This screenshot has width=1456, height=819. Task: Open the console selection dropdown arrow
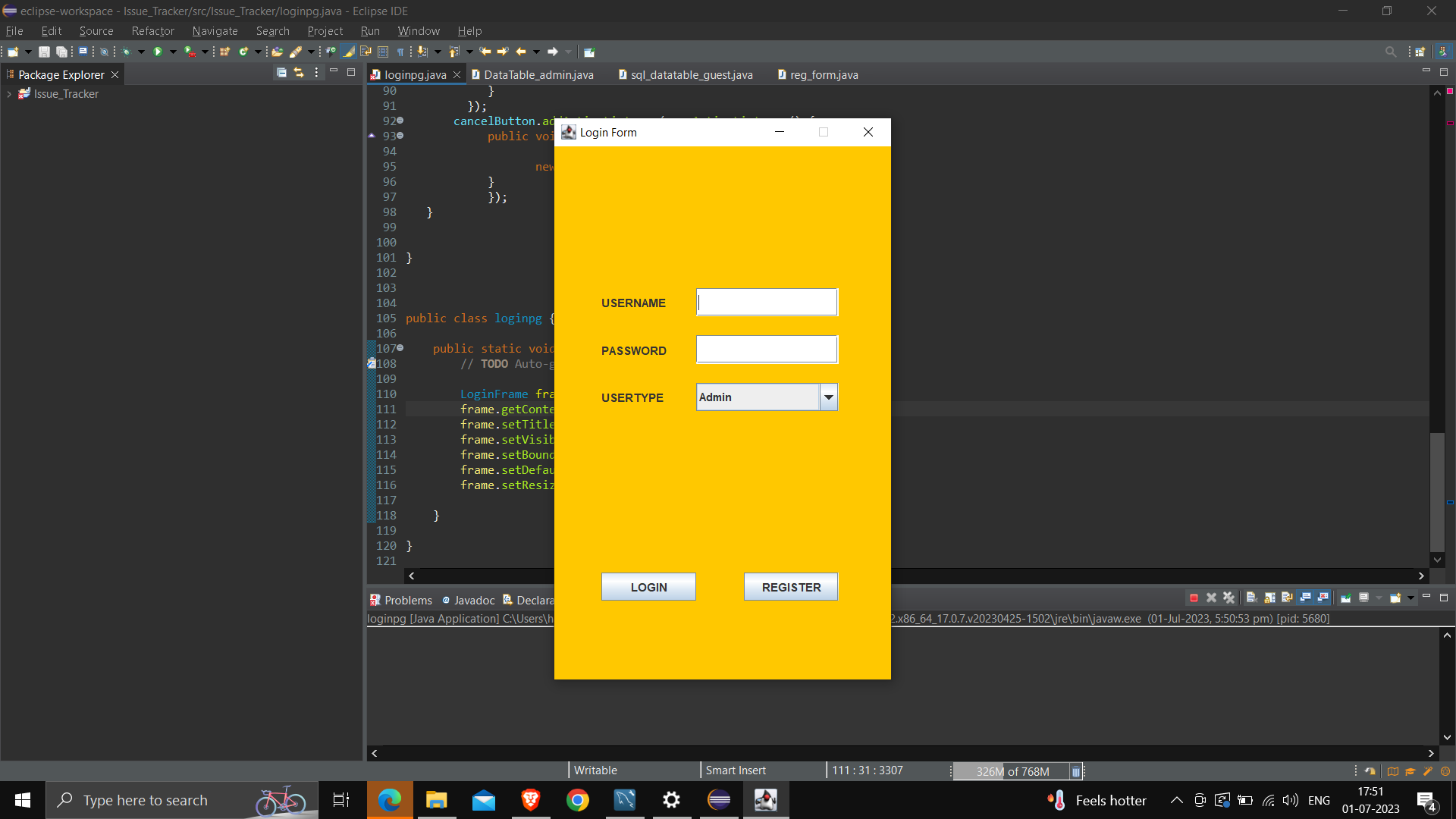coord(1379,598)
